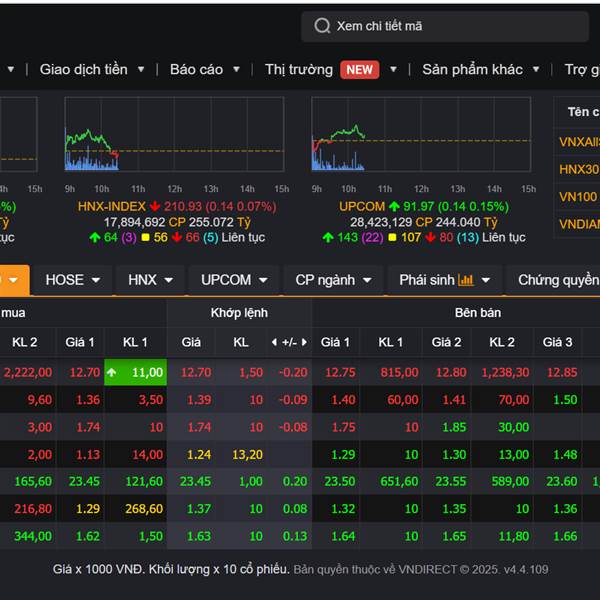Screen dimensions: 600x600
Task: Expand the HNX exchange dropdown
Action: click(151, 280)
